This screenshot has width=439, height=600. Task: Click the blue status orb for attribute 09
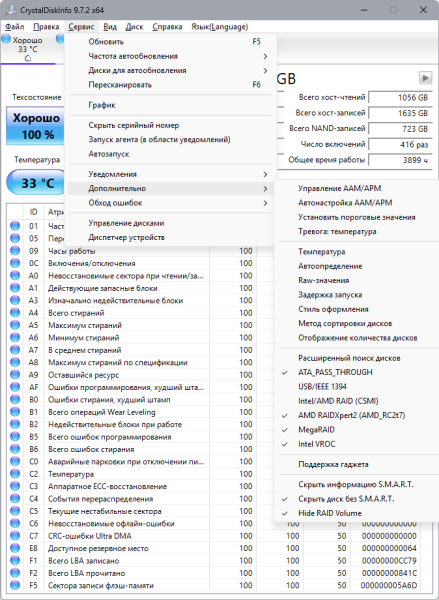point(15,251)
